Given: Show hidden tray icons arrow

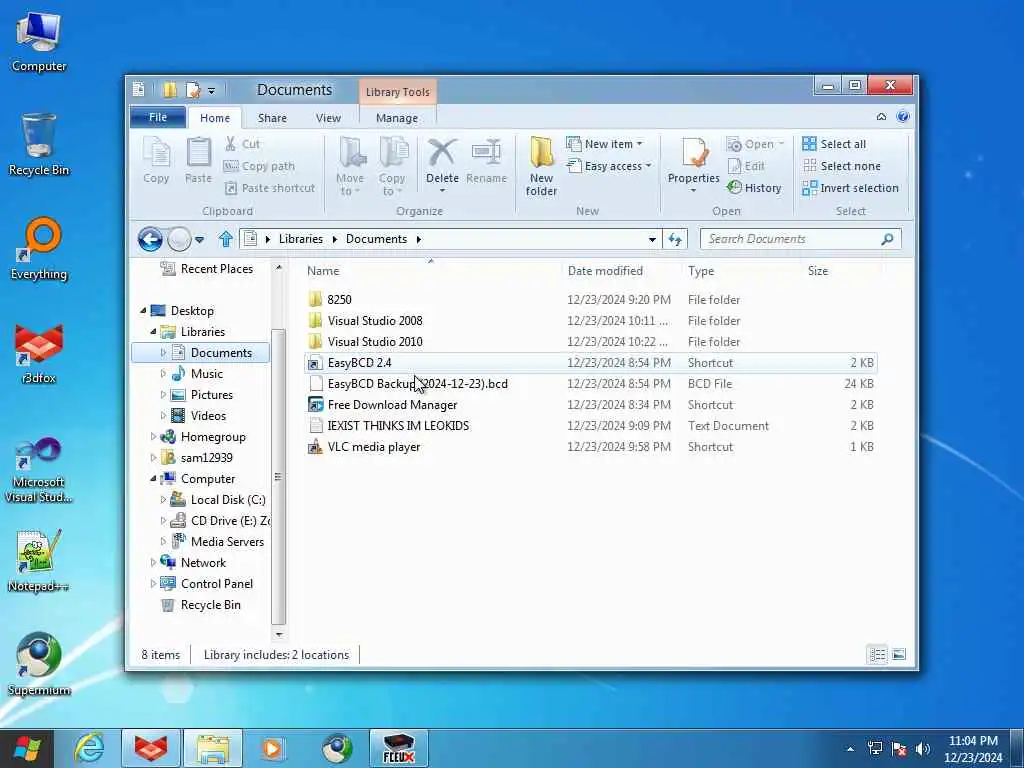Looking at the screenshot, I should click(850, 749).
